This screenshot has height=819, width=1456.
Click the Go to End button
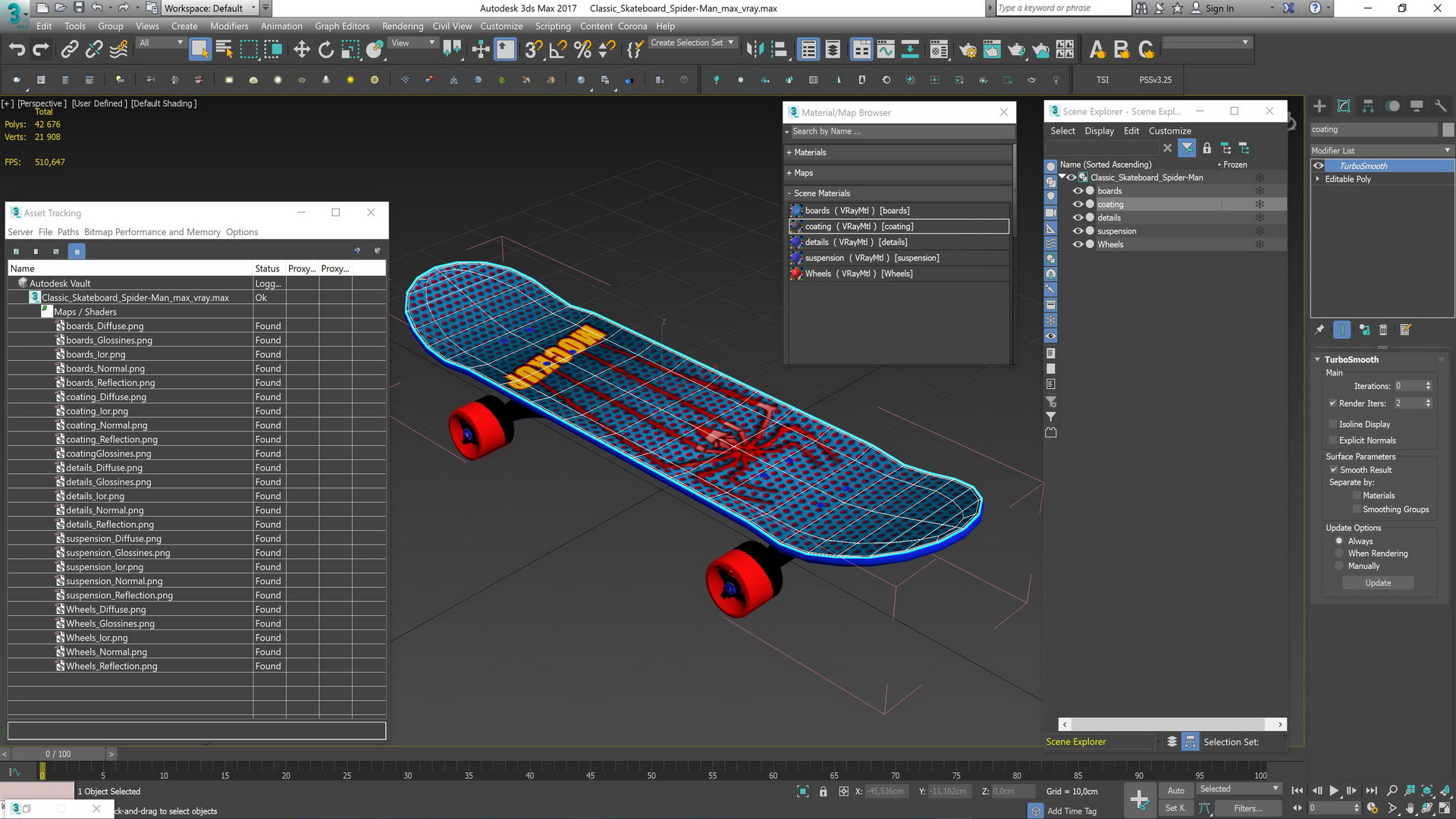pos(1370,790)
